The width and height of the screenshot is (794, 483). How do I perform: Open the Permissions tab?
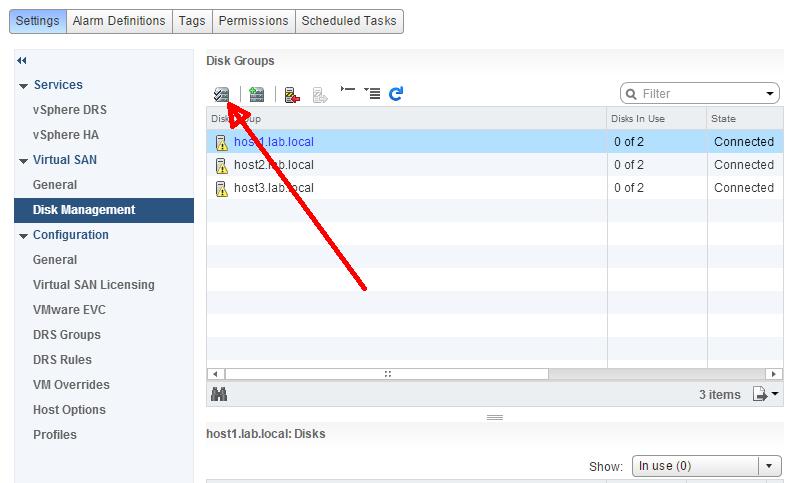[x=253, y=21]
